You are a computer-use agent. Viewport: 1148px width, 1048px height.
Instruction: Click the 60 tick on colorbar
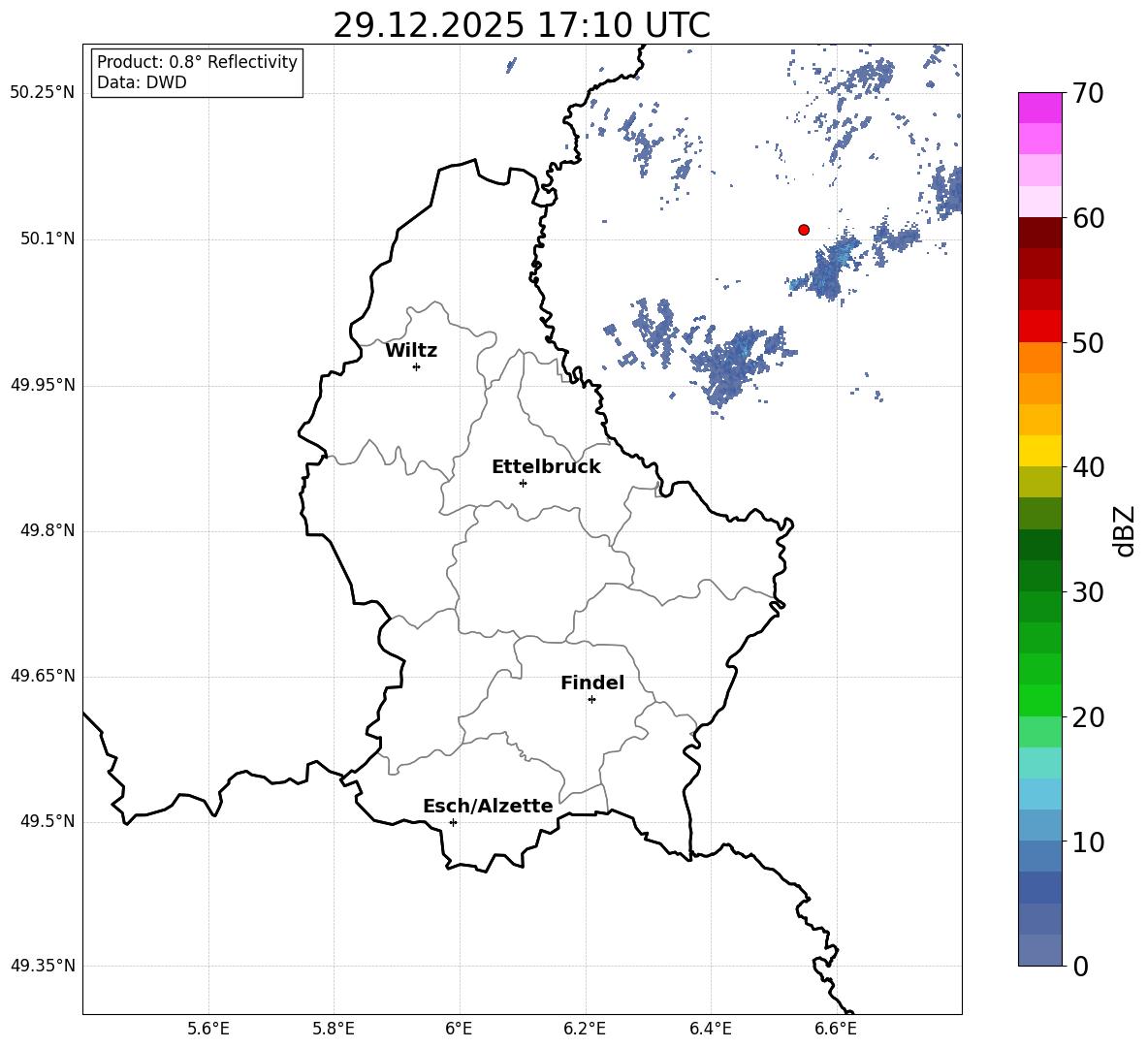pos(1088,218)
